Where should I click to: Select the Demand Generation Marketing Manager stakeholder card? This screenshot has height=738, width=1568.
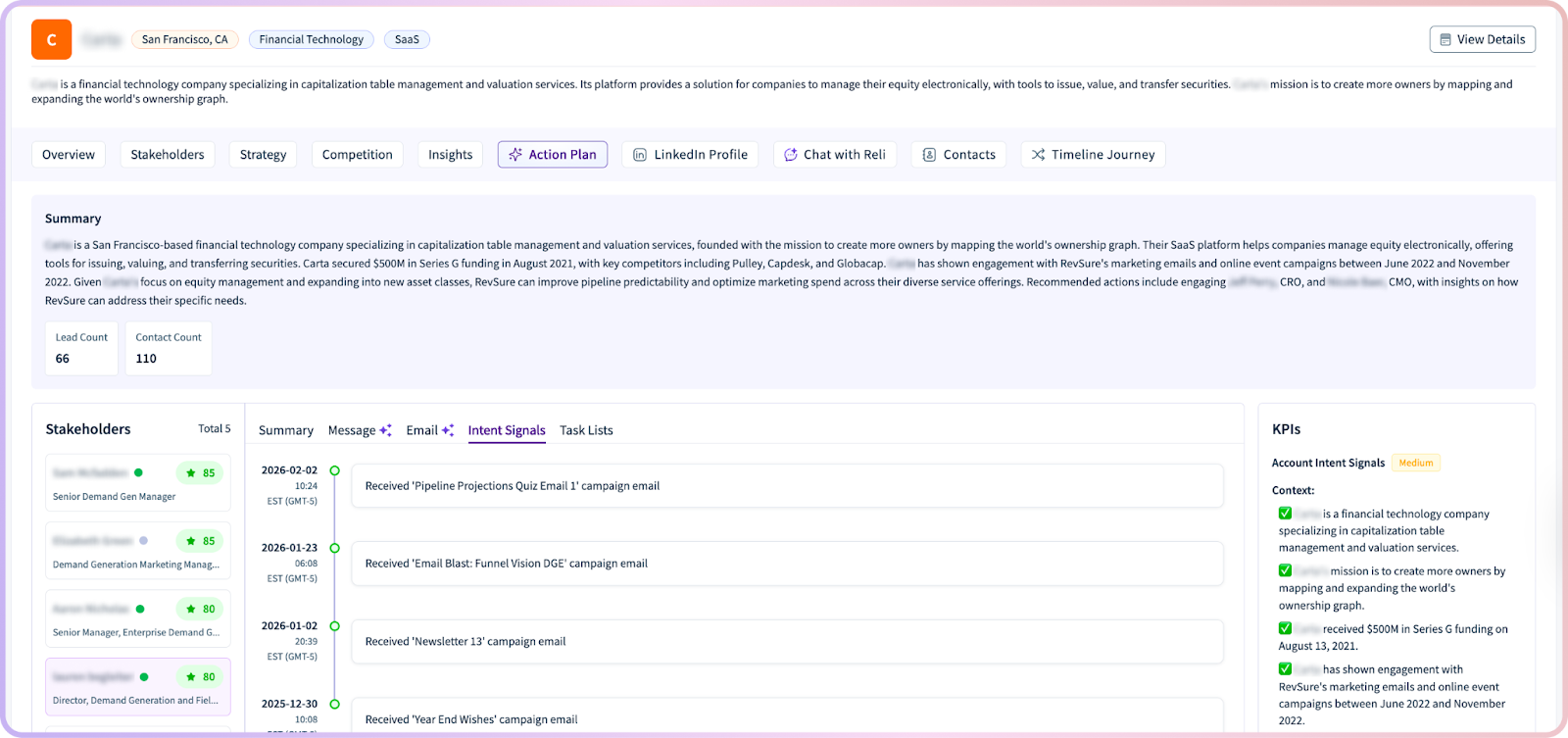[137, 551]
